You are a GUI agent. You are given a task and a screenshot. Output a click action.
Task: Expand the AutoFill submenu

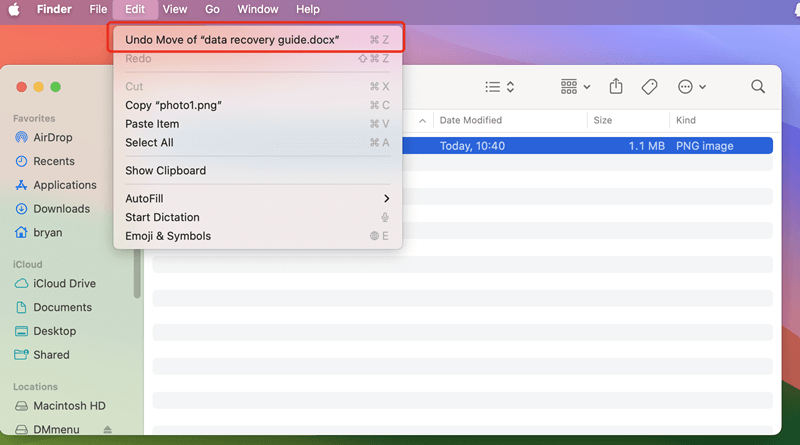(x=257, y=199)
